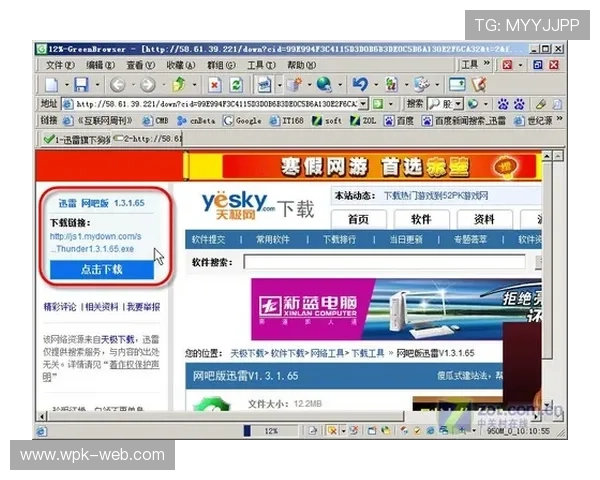
Task: Open the Google bookmark link
Action: pyautogui.click(x=243, y=121)
